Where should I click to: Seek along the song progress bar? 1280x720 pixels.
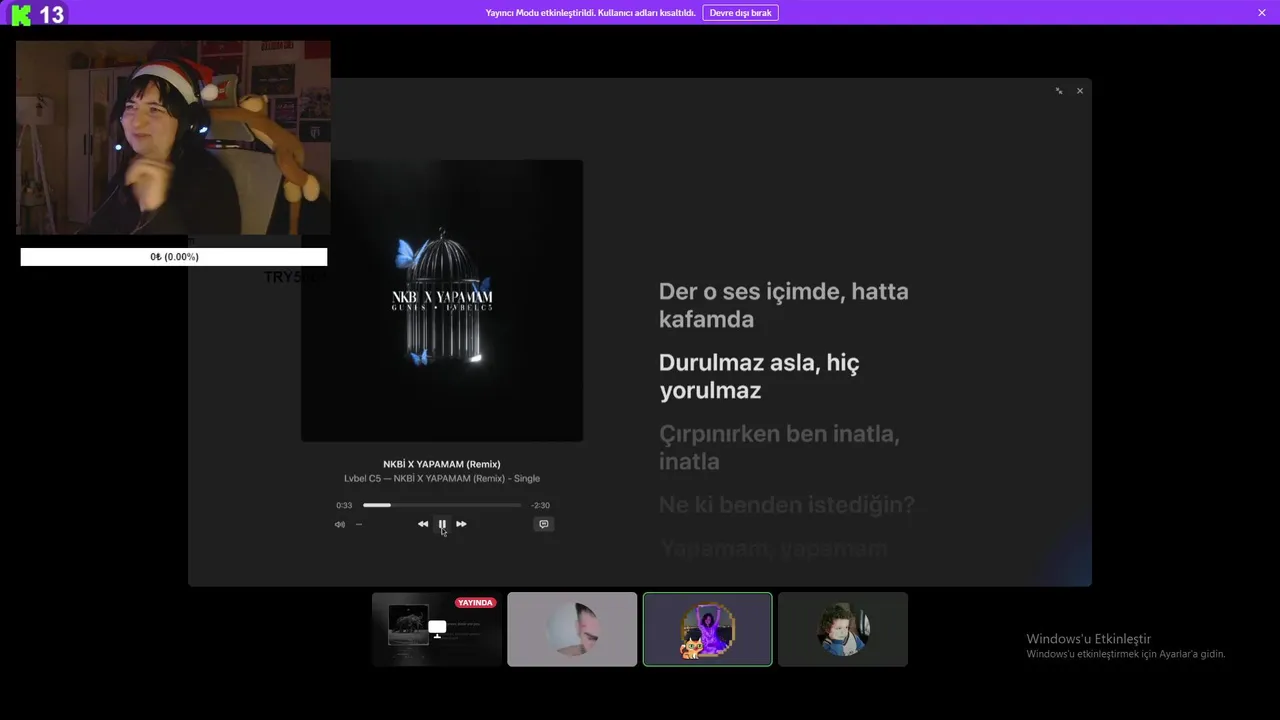point(442,505)
